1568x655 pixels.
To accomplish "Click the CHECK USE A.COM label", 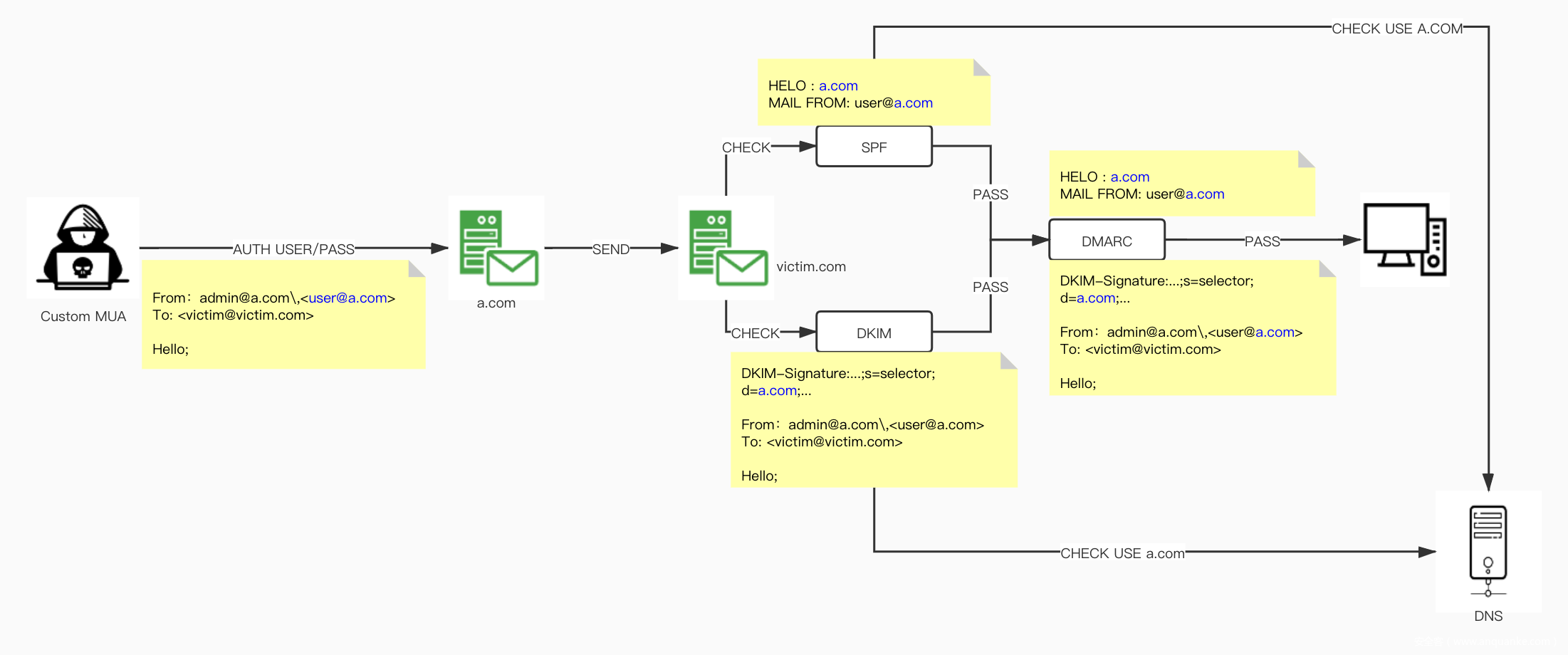I will pyautogui.click(x=1397, y=28).
